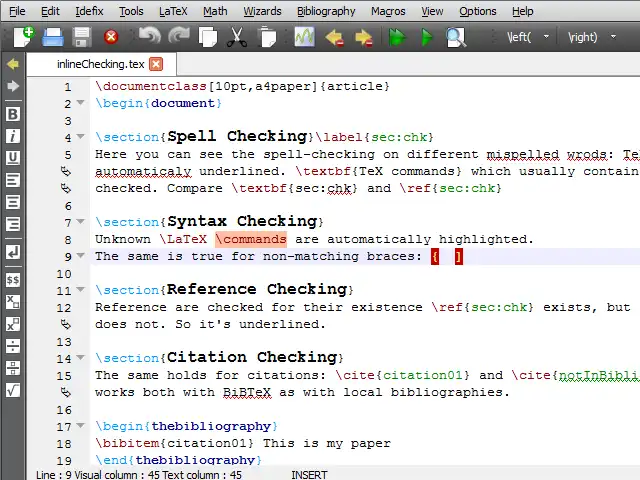The image size is (640, 480).
Task: Align text right with sidebar icon
Action: [x=13, y=224]
